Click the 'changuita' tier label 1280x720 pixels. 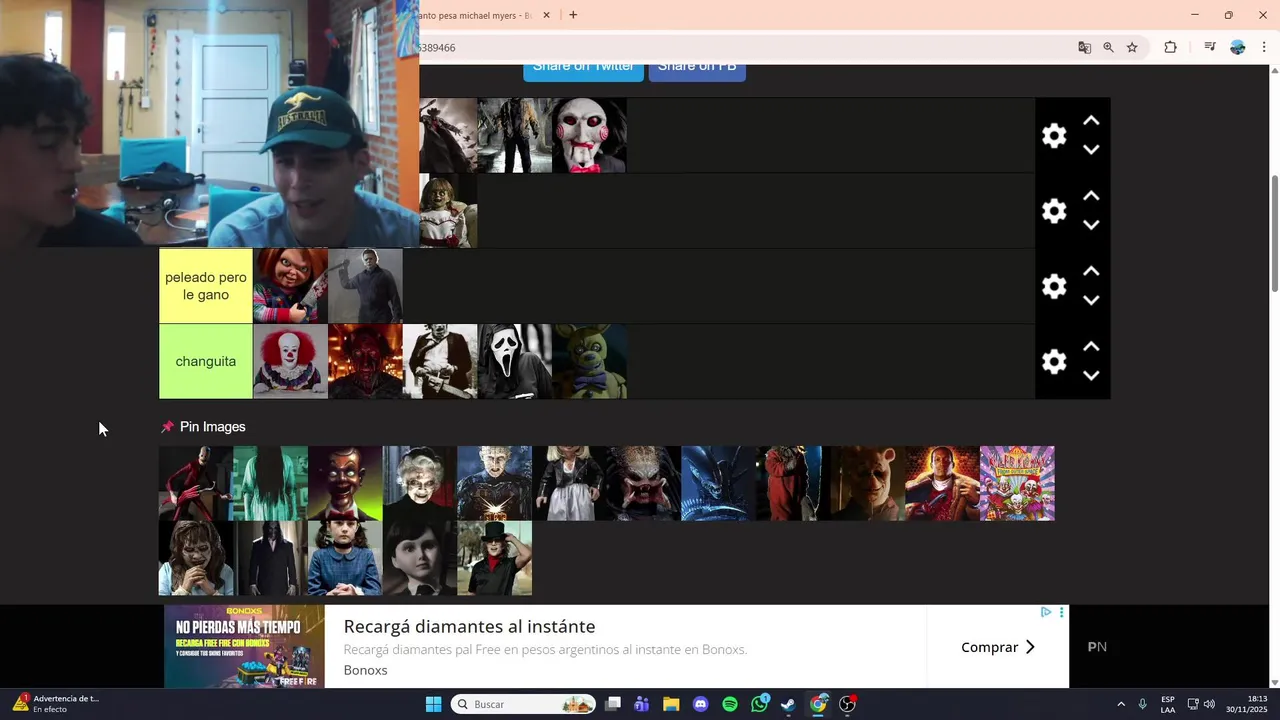(206, 361)
